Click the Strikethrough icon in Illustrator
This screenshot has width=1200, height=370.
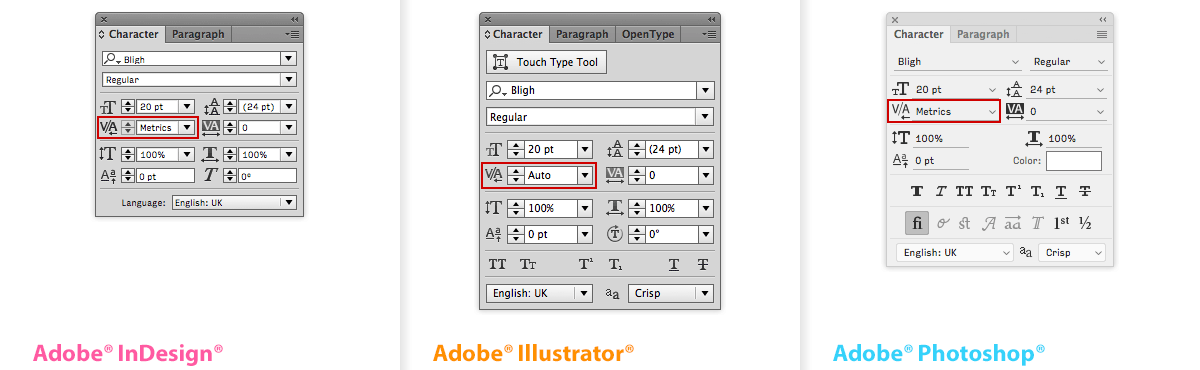(703, 265)
